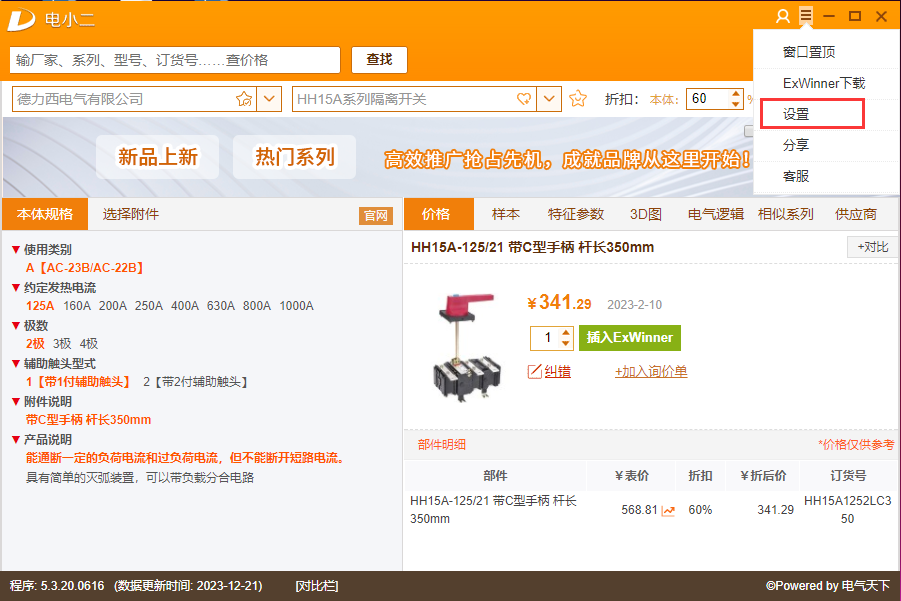This screenshot has width=901, height=601.
Task: Increase the 本体 discount value
Action: pyautogui.click(x=736, y=94)
